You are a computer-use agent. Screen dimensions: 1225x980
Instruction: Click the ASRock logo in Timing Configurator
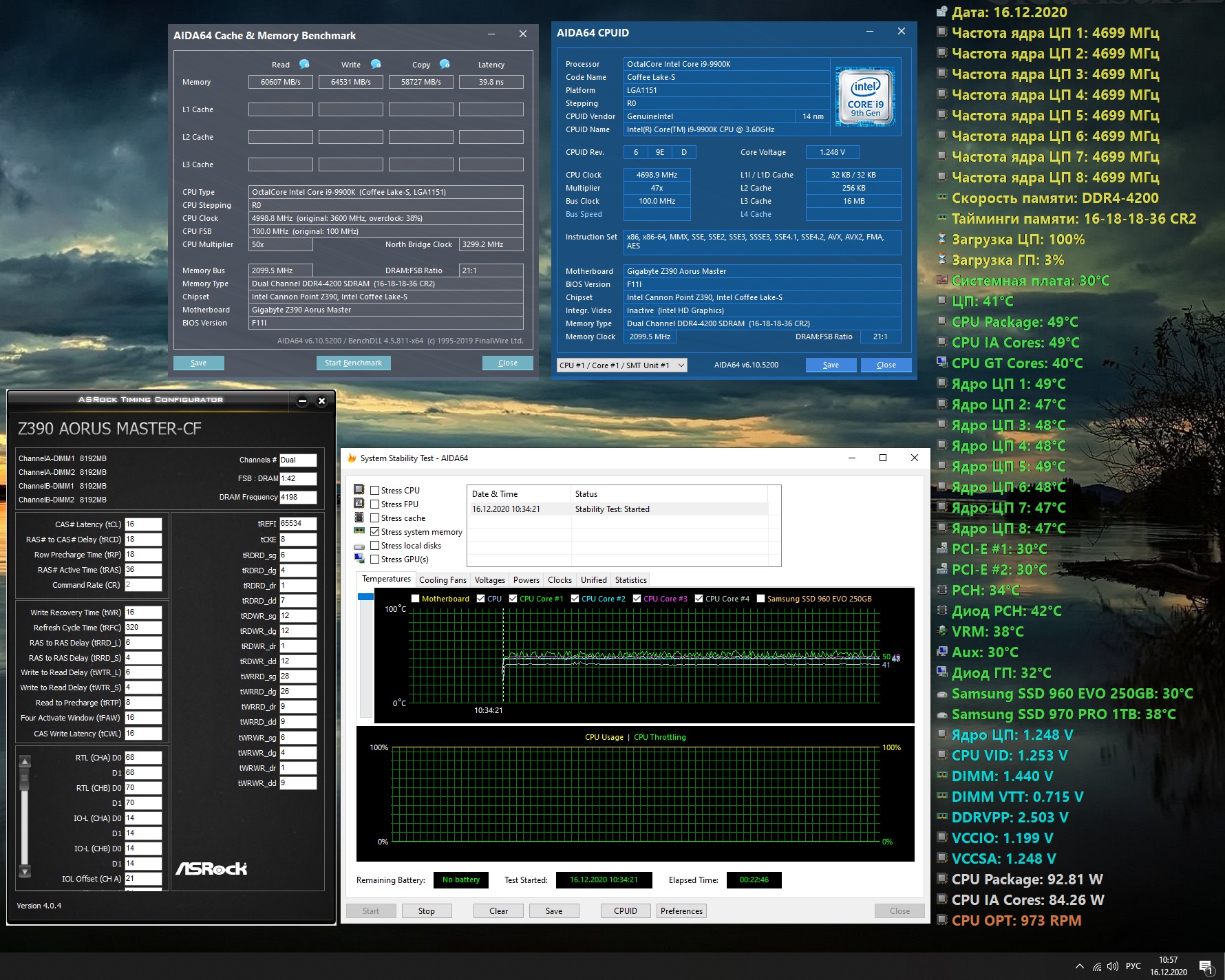click(x=211, y=869)
